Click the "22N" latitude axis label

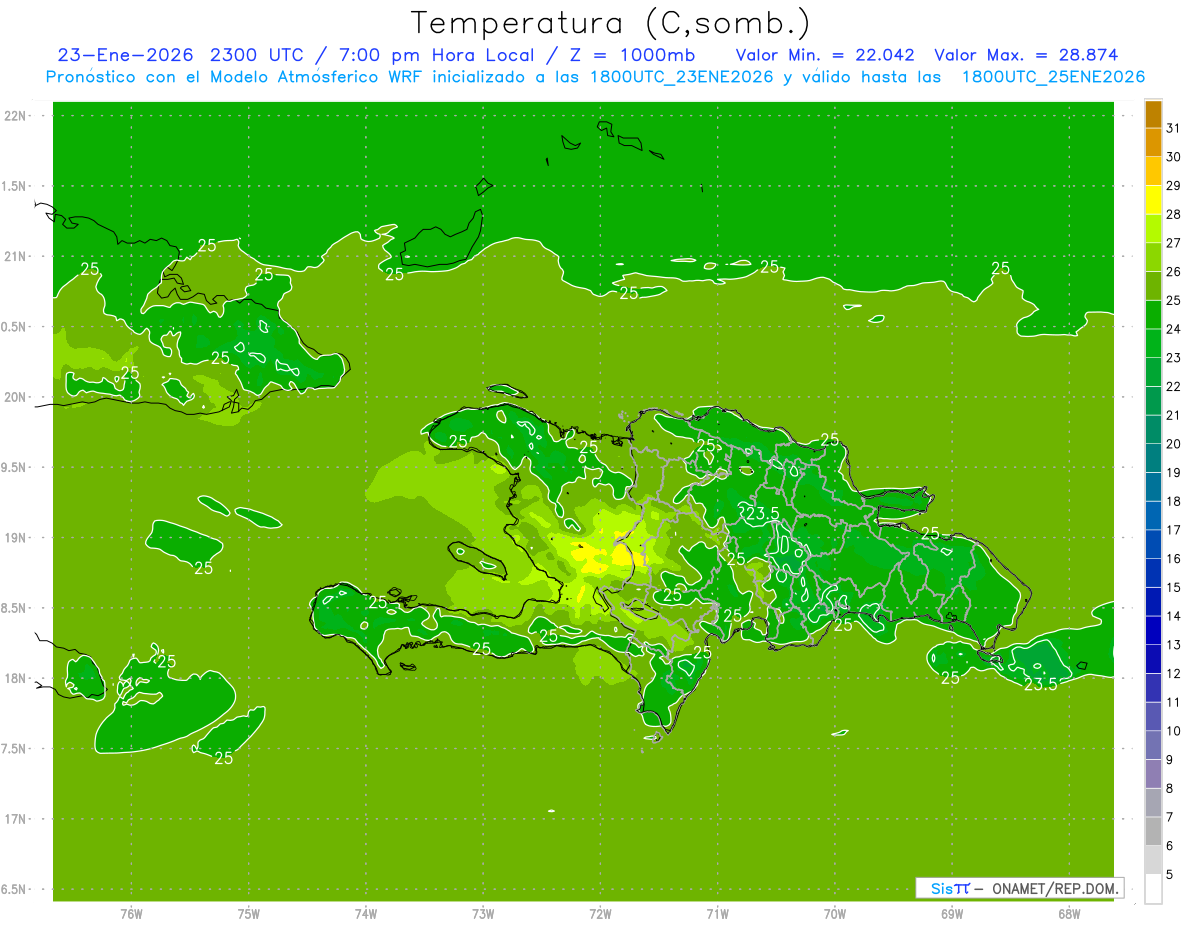click(x=17, y=116)
